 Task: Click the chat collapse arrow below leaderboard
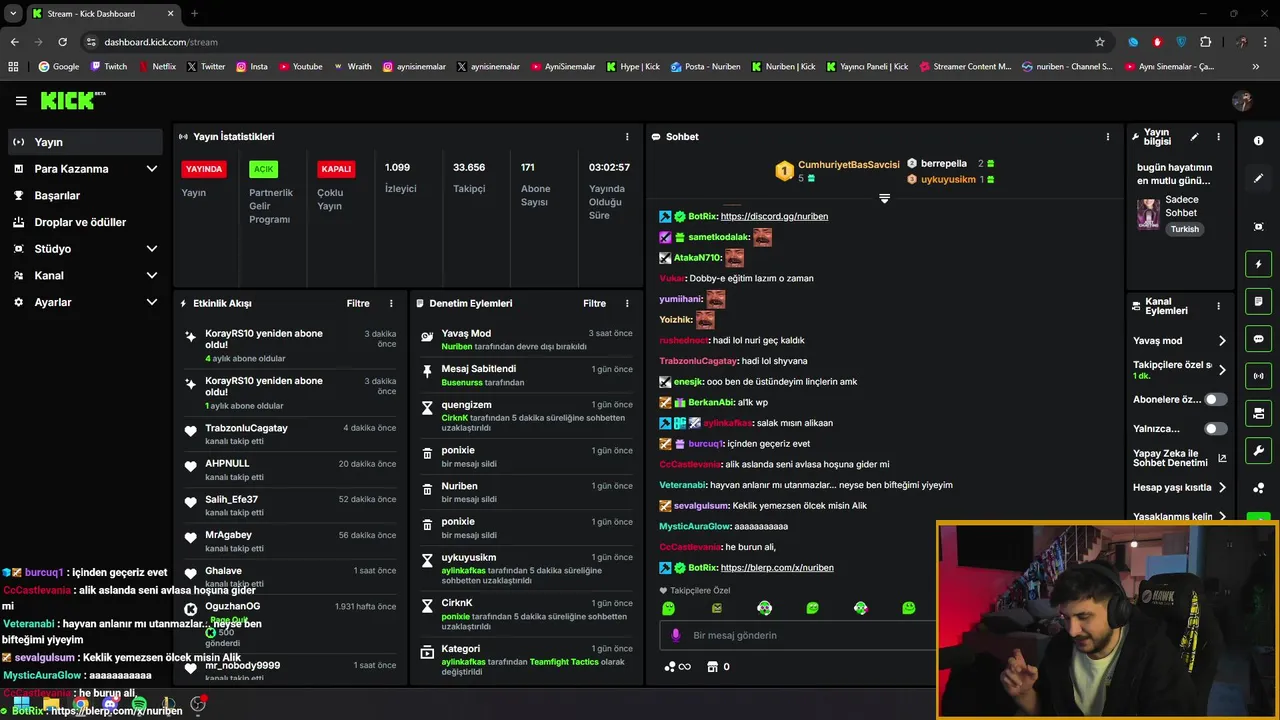tap(884, 199)
